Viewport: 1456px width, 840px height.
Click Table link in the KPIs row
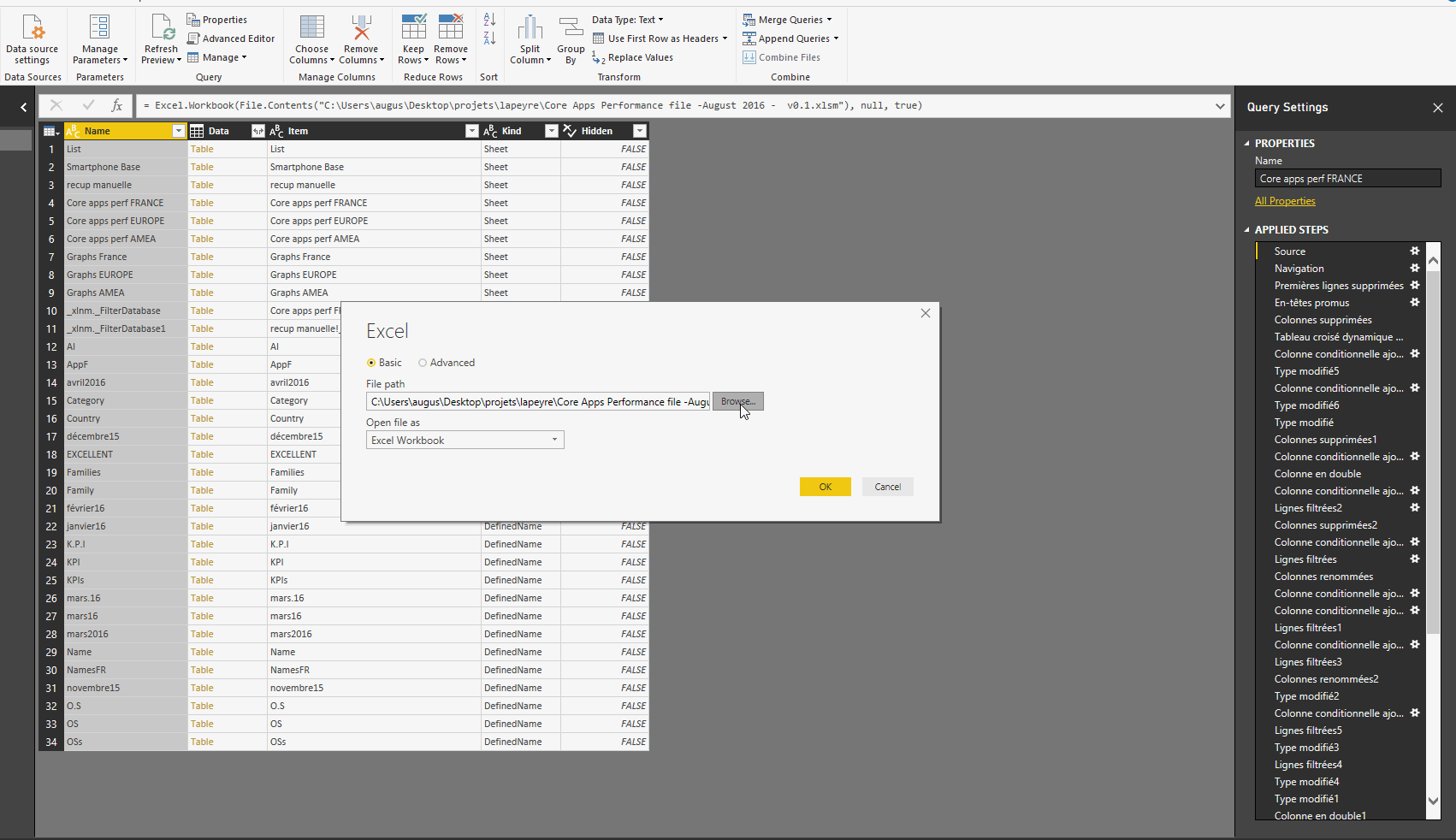click(x=202, y=580)
